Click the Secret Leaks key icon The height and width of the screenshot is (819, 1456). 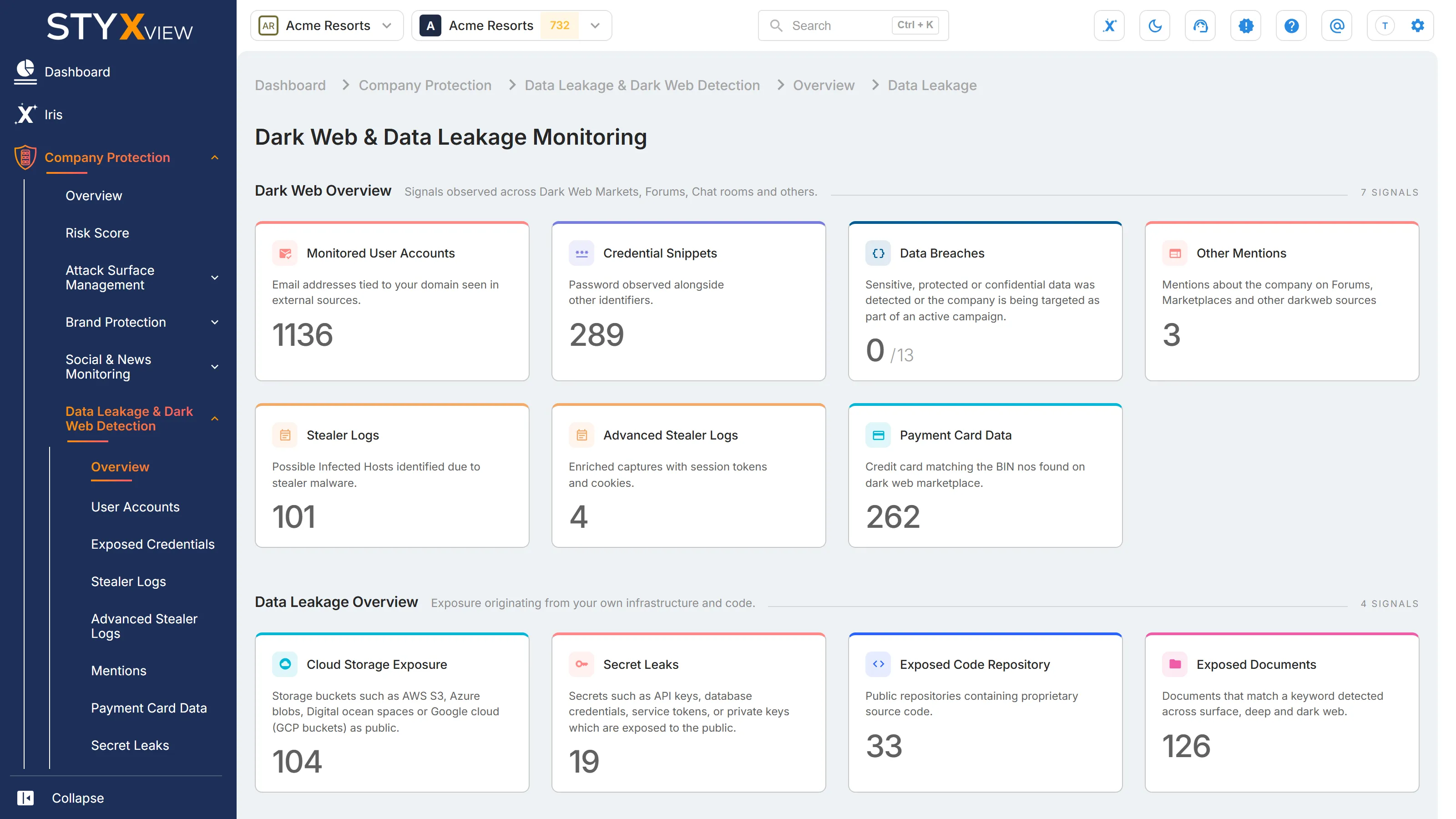(x=581, y=664)
